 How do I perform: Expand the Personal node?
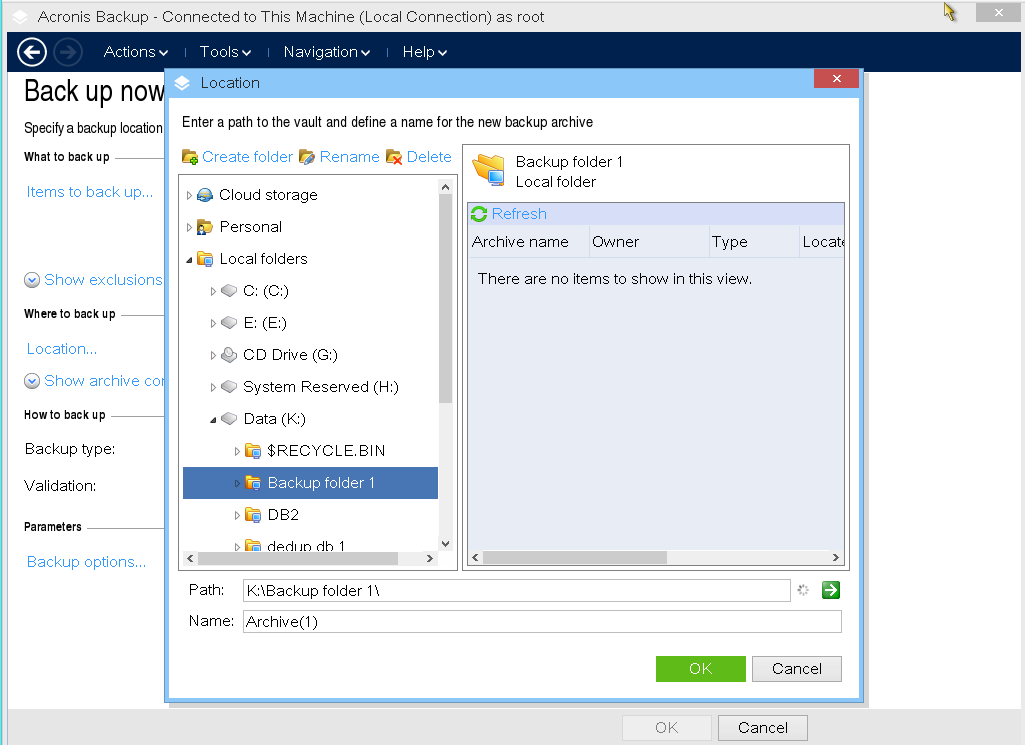click(x=189, y=227)
